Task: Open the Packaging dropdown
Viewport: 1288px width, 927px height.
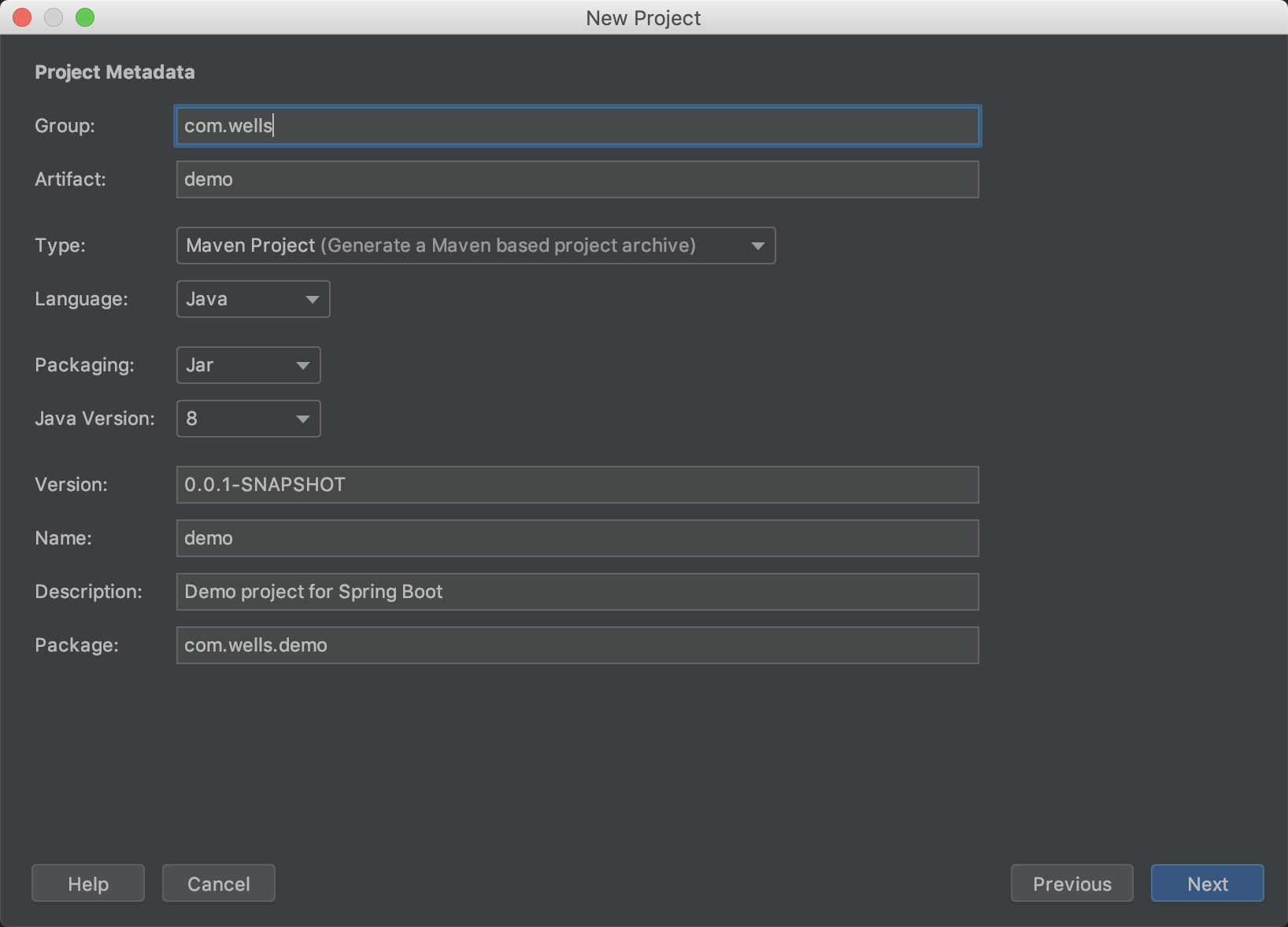Action: point(248,365)
